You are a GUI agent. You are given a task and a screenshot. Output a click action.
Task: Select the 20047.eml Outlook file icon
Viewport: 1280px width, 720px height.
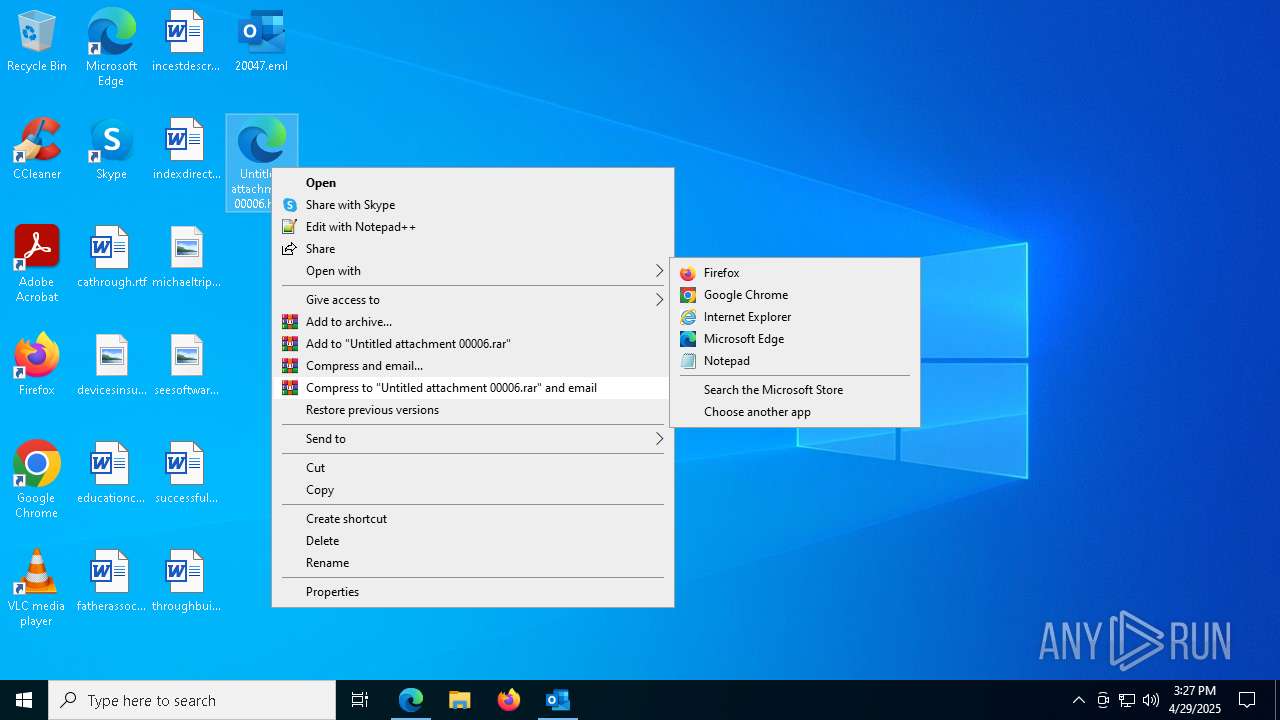tap(261, 42)
